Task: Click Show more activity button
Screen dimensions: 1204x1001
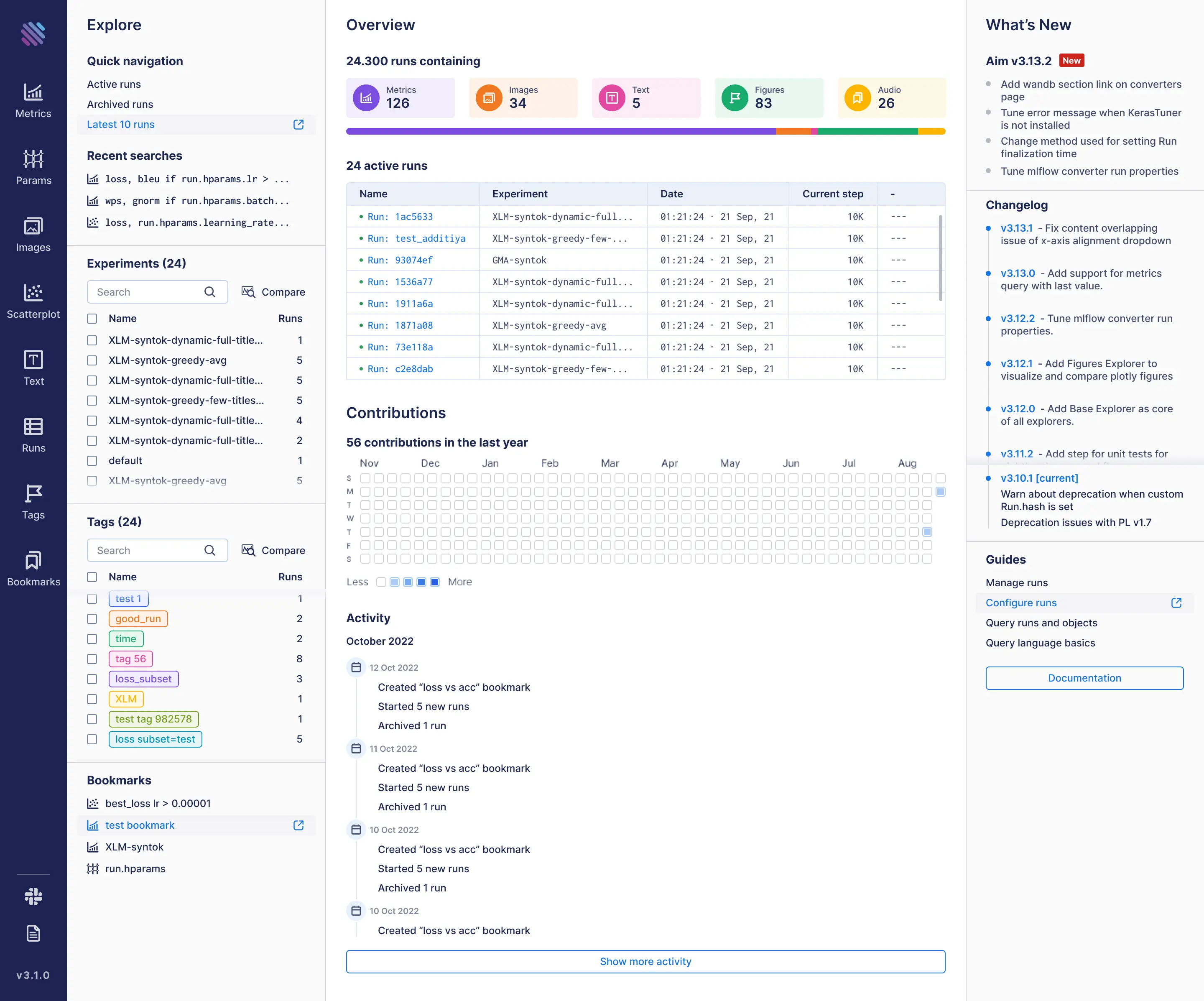Action: 645,961
